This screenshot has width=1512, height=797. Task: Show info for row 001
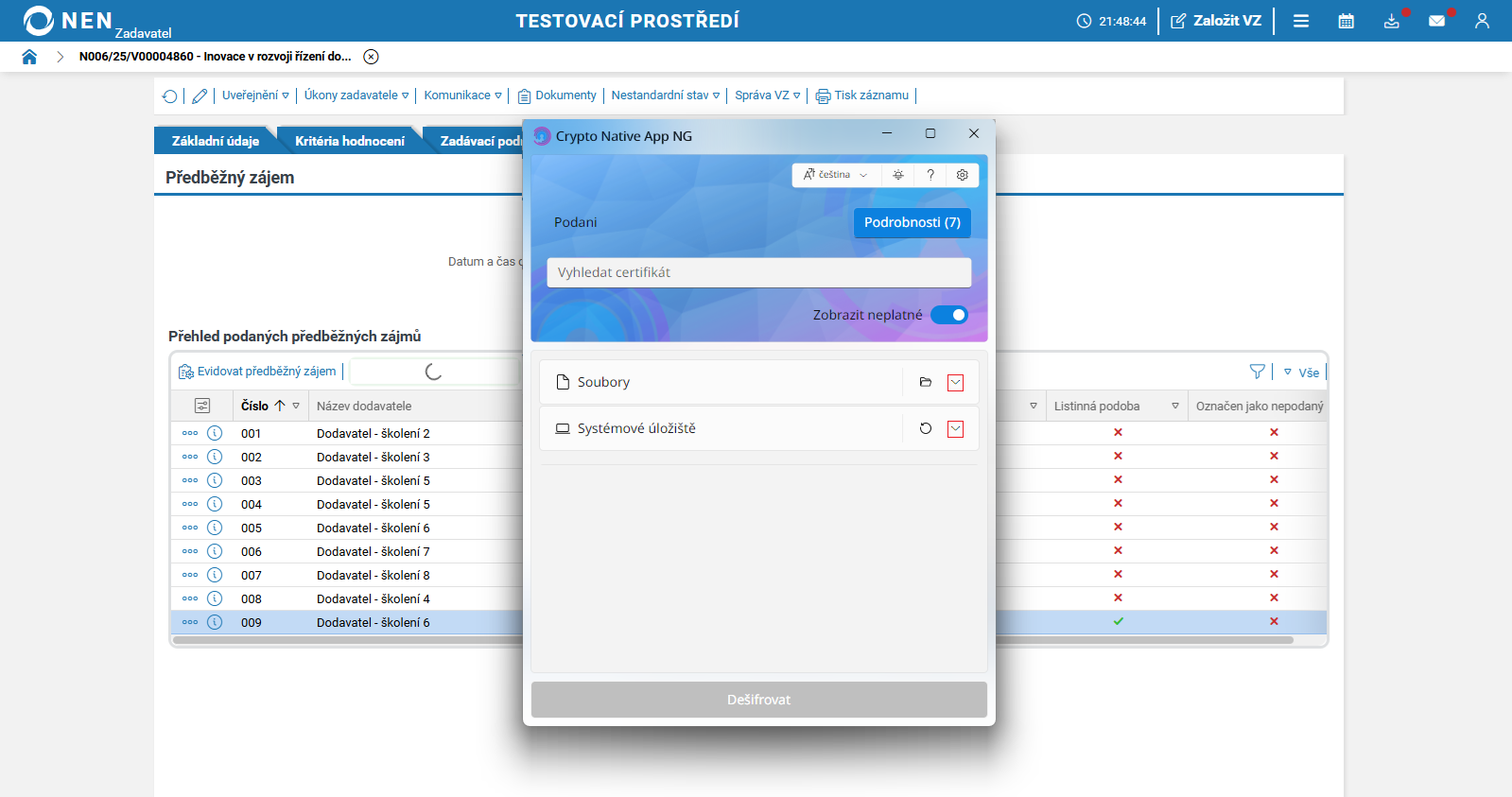215,433
